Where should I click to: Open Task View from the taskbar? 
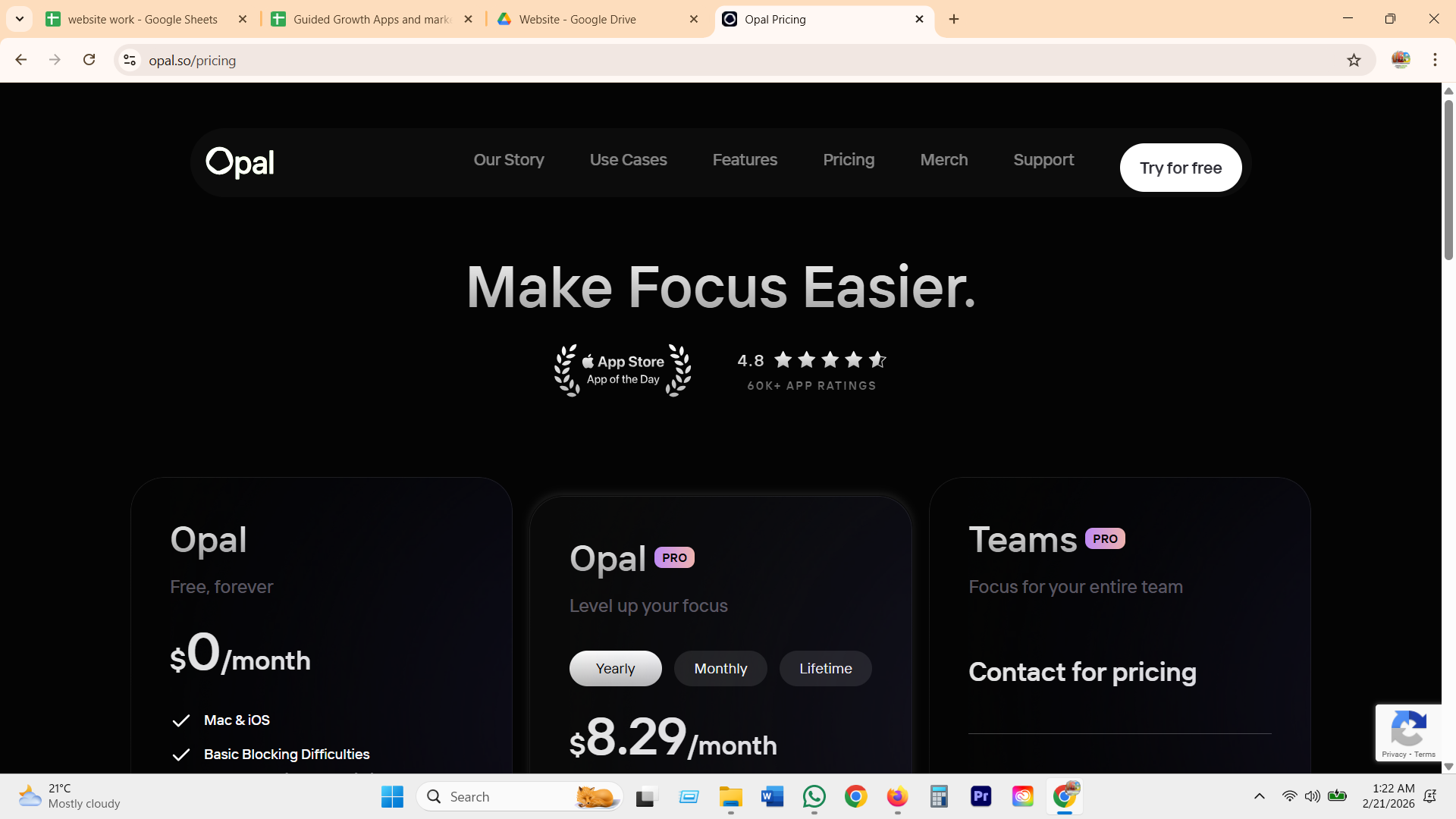pos(646,796)
